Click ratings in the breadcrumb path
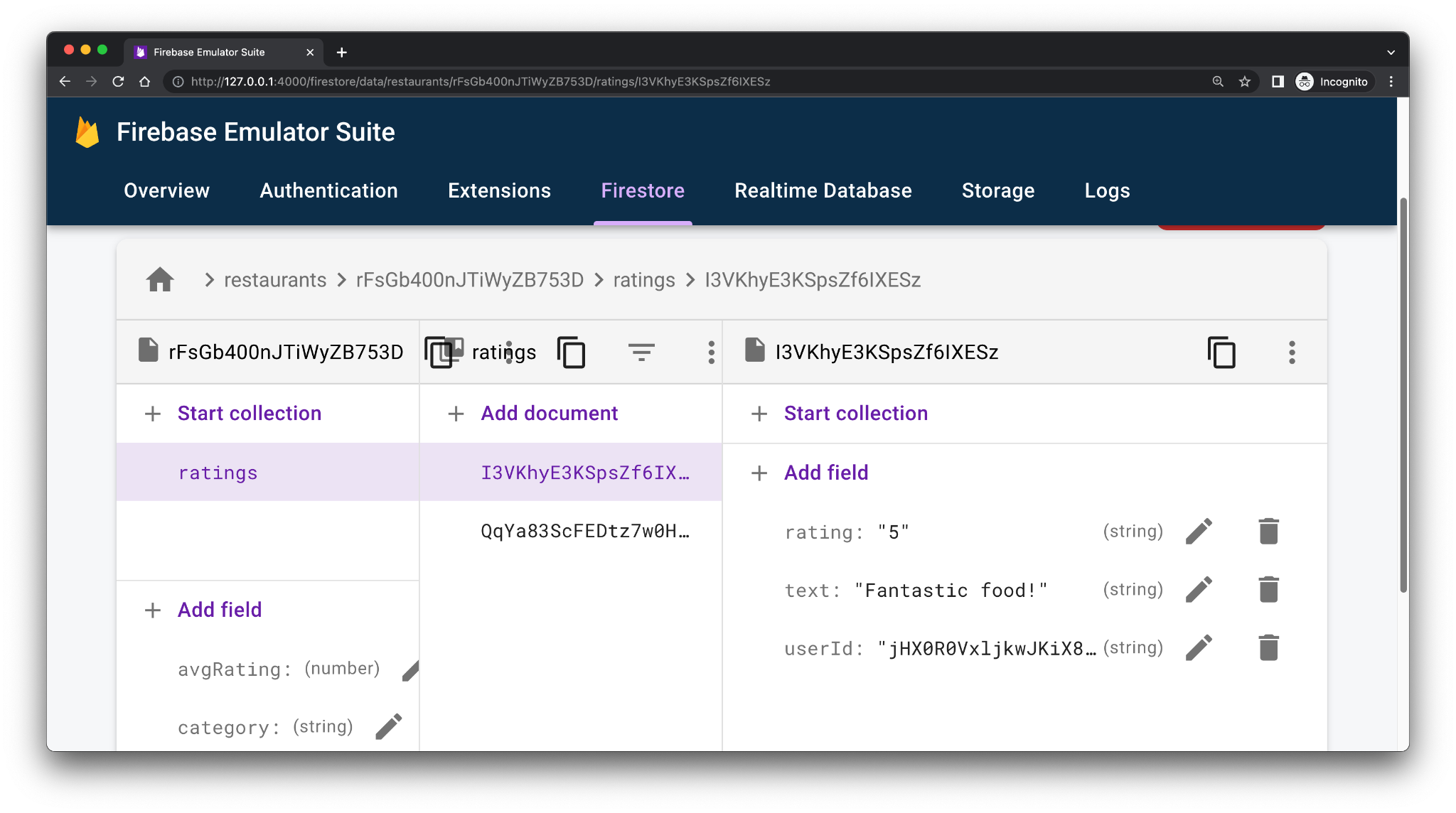This screenshot has height=813, width=1456. click(644, 279)
